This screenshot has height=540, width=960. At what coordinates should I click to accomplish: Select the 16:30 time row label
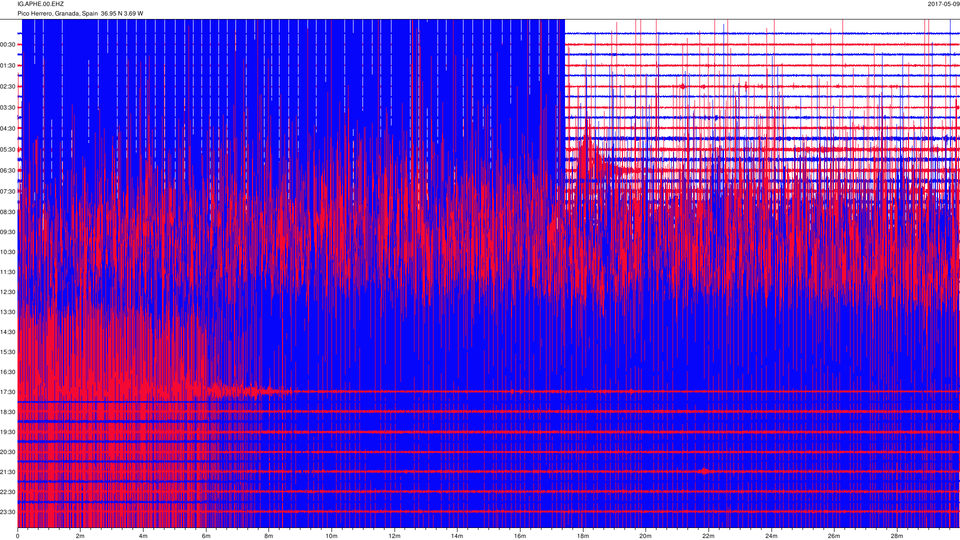coord(8,372)
